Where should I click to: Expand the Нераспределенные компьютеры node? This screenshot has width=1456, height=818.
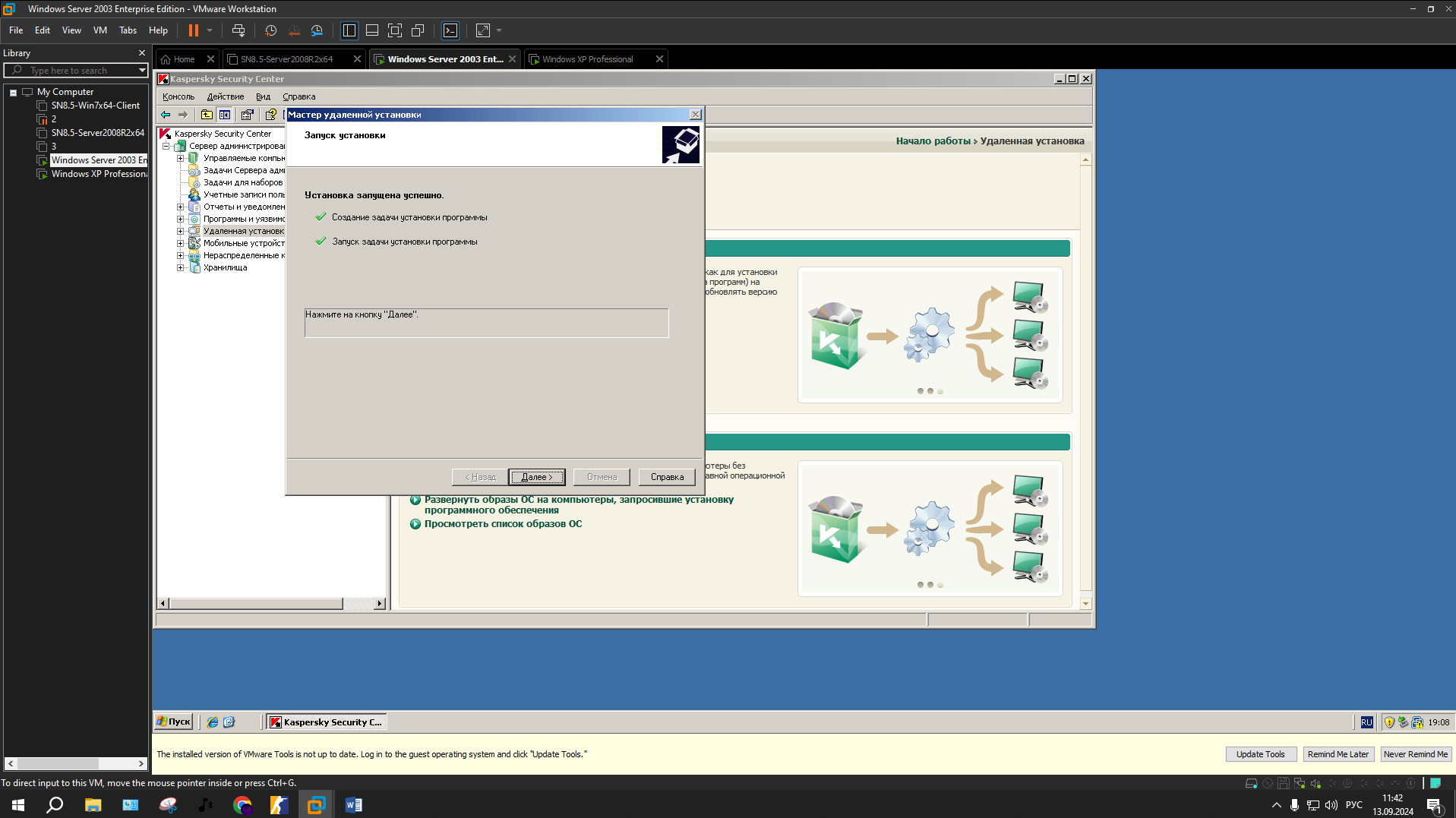coord(180,255)
